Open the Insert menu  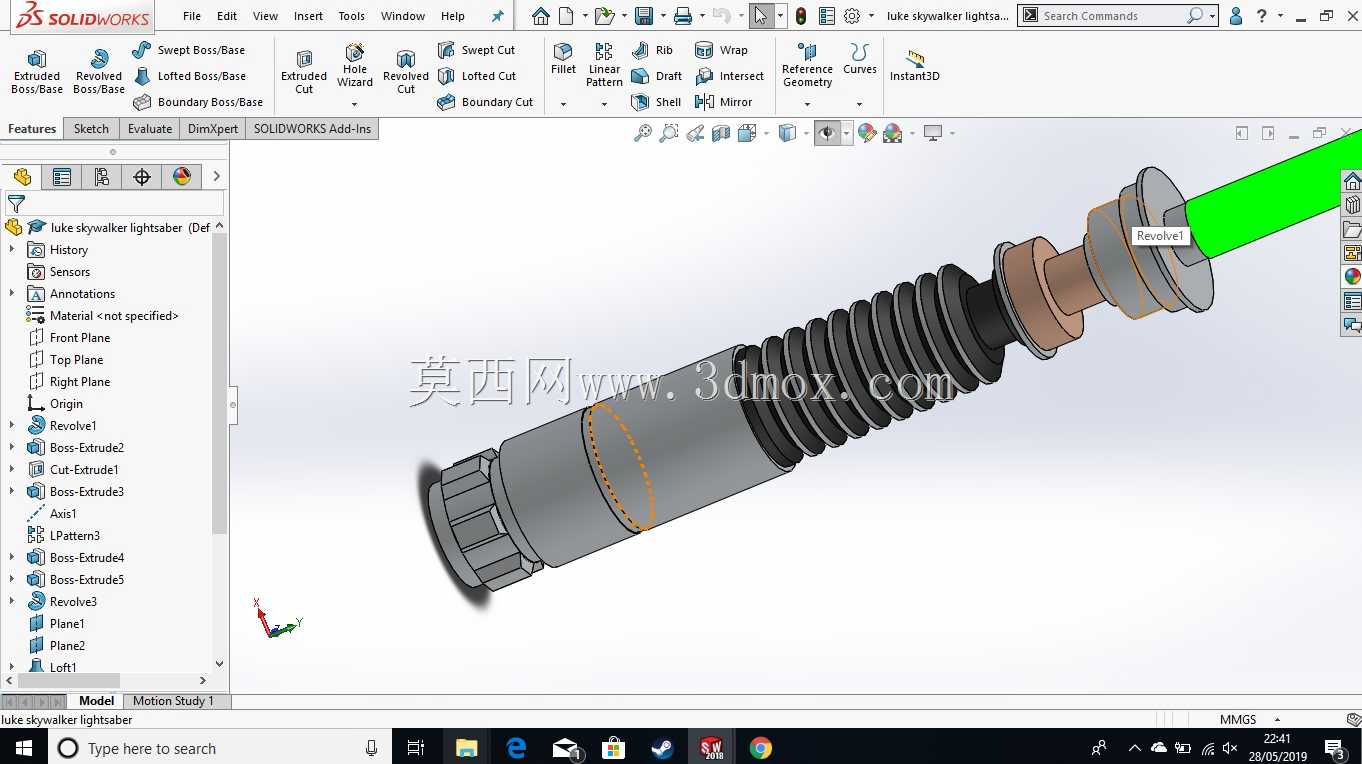pyautogui.click(x=308, y=16)
